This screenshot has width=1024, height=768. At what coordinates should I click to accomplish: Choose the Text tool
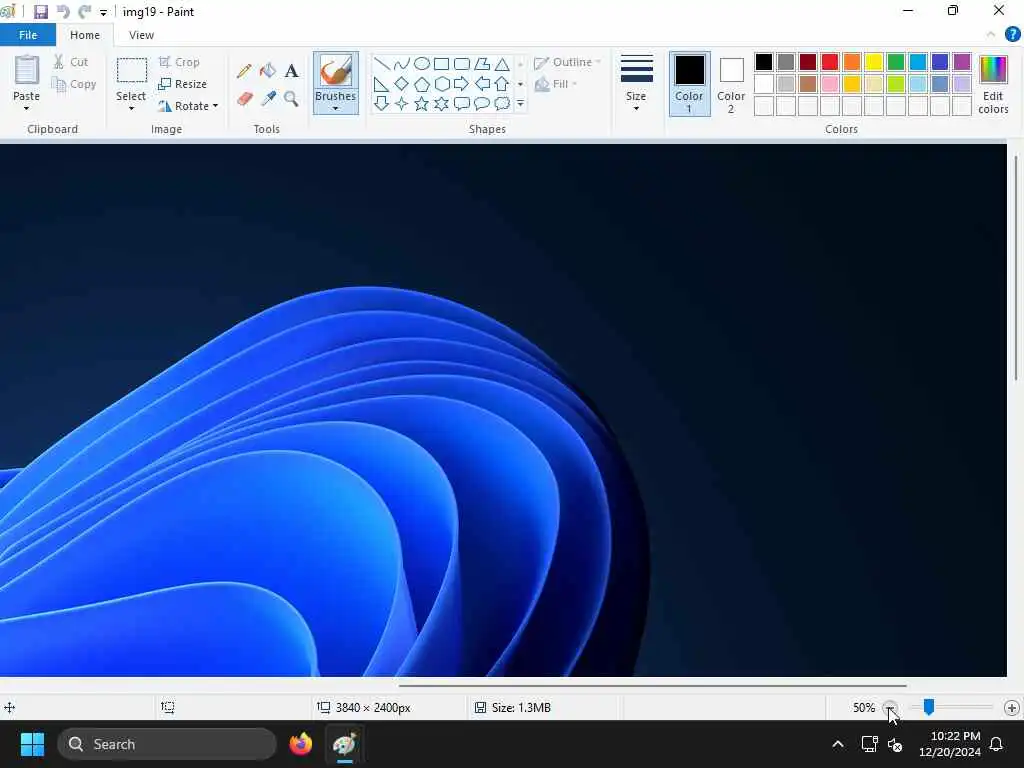pyautogui.click(x=291, y=71)
